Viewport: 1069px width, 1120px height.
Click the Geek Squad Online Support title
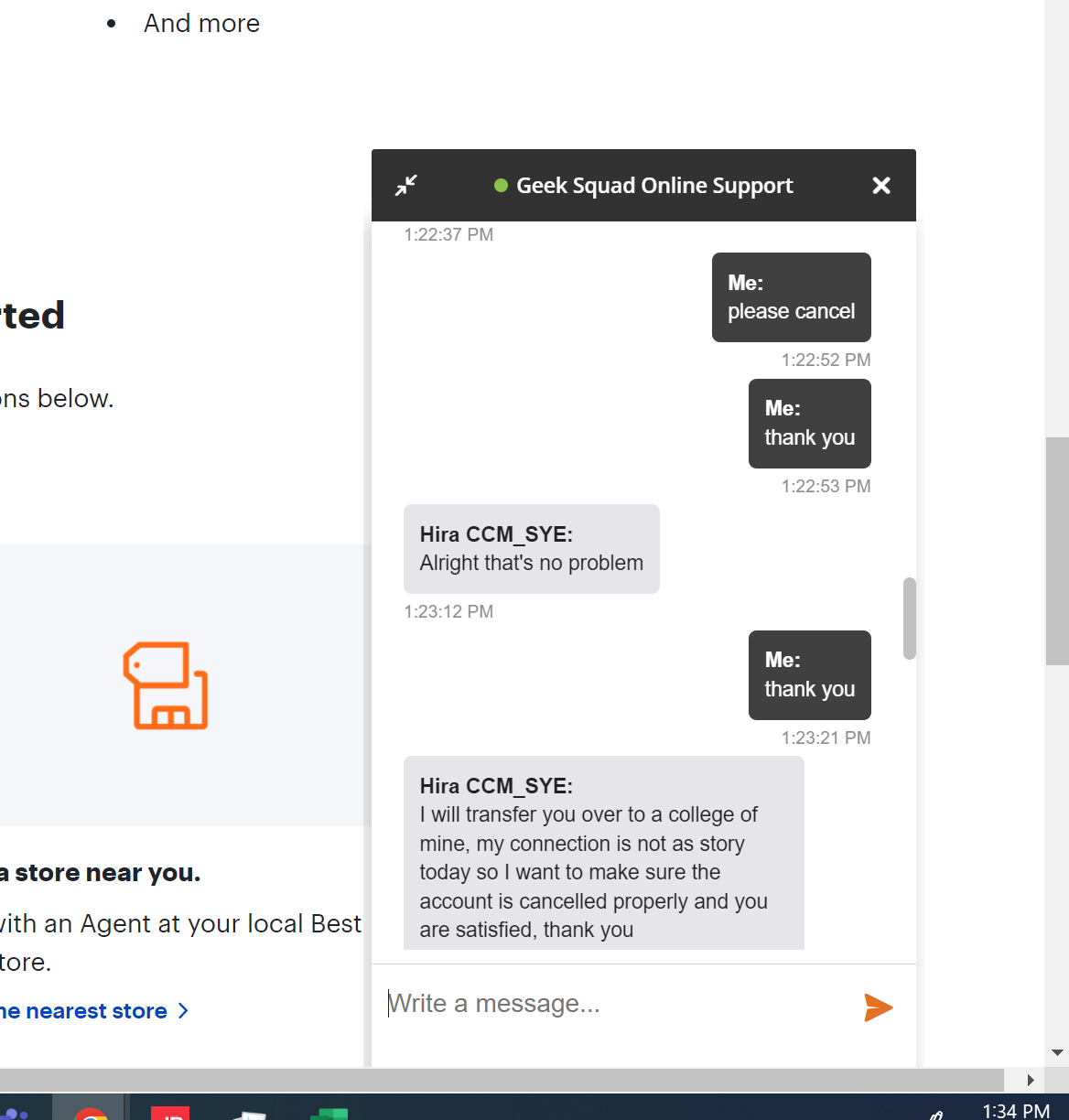point(655,185)
